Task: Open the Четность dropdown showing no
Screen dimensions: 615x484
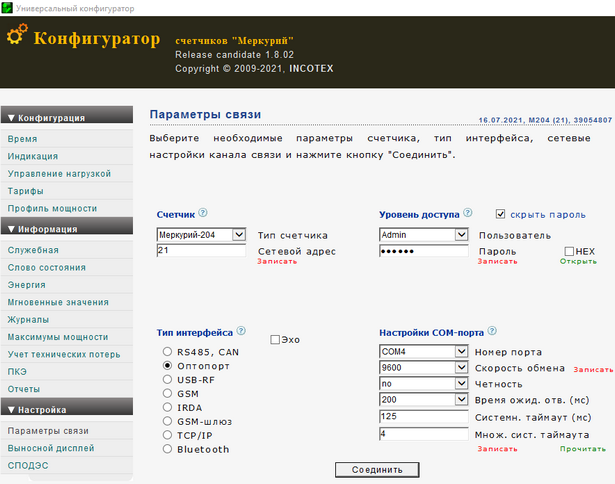Action: 424,383
